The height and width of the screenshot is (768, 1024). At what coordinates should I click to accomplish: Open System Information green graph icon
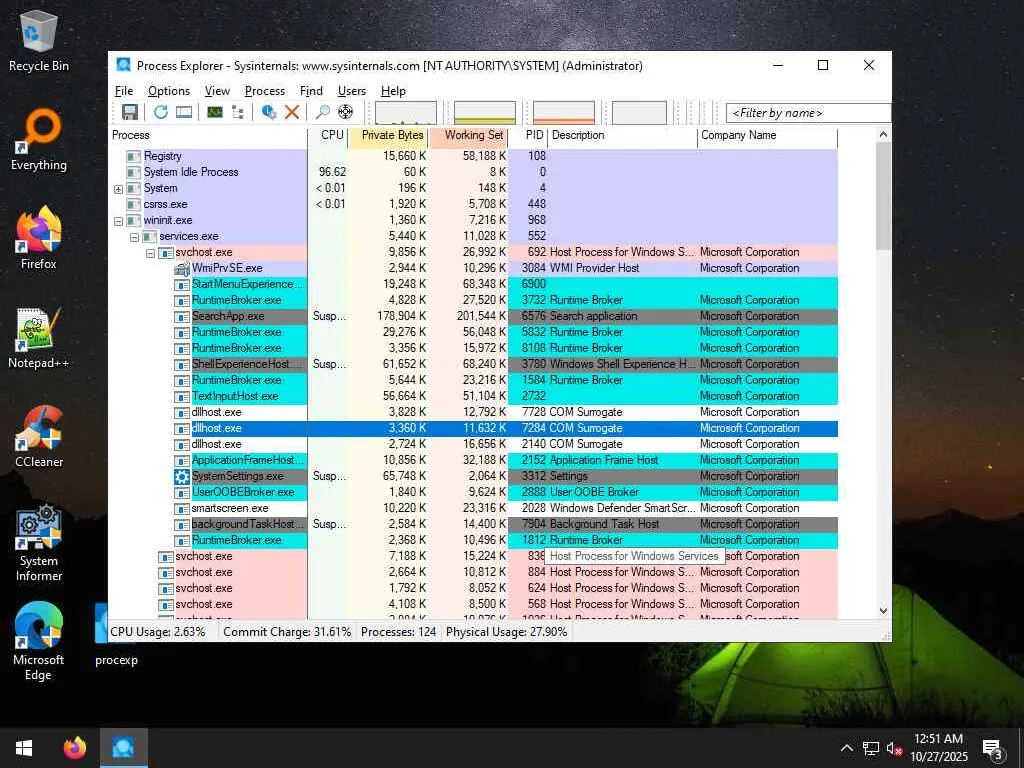tap(215, 112)
